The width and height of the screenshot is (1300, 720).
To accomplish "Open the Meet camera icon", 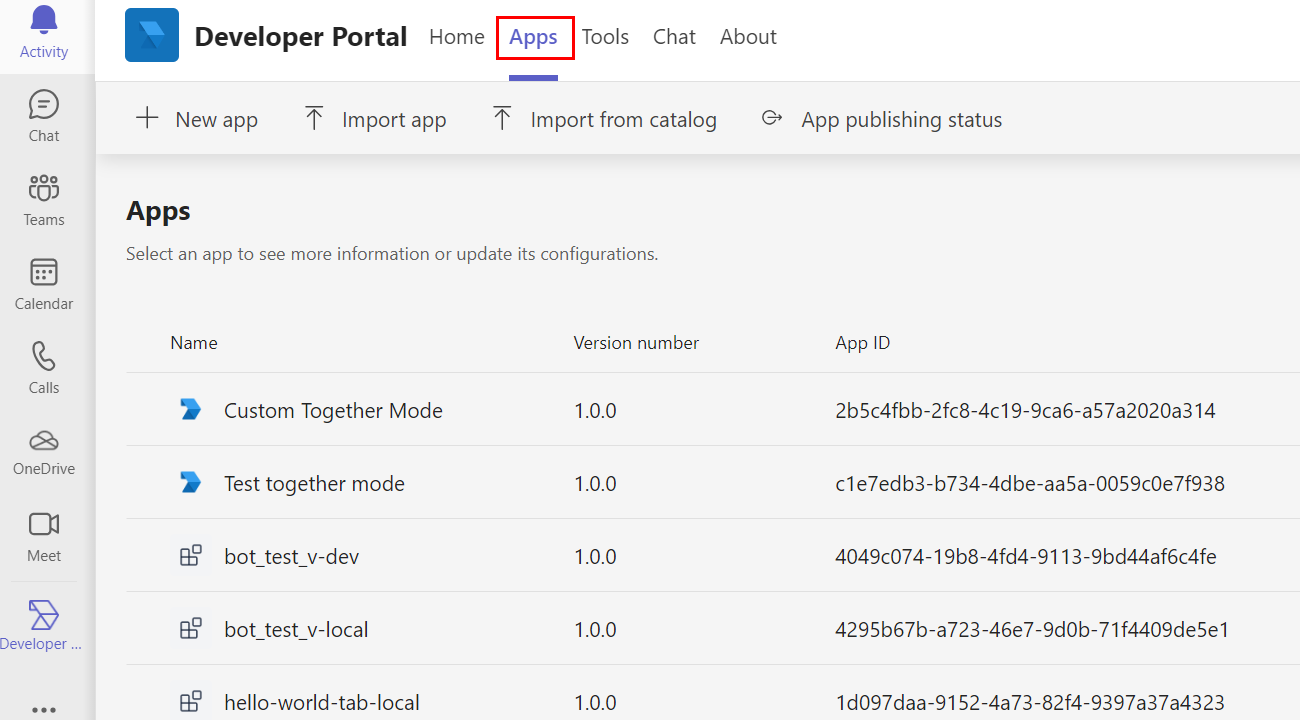I will tap(44, 524).
